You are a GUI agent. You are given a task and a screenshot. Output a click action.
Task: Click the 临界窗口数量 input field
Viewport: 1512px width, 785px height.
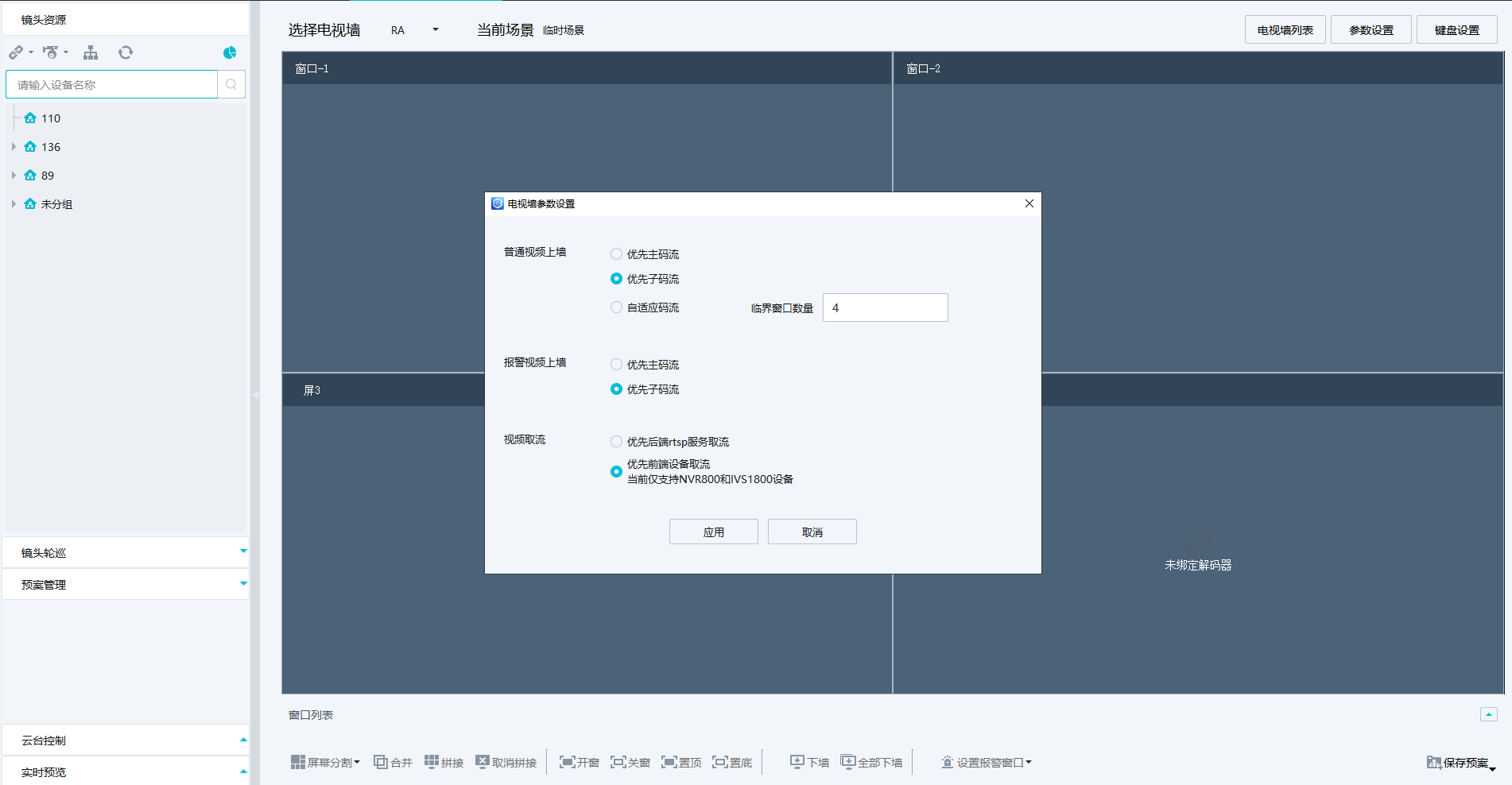(885, 307)
